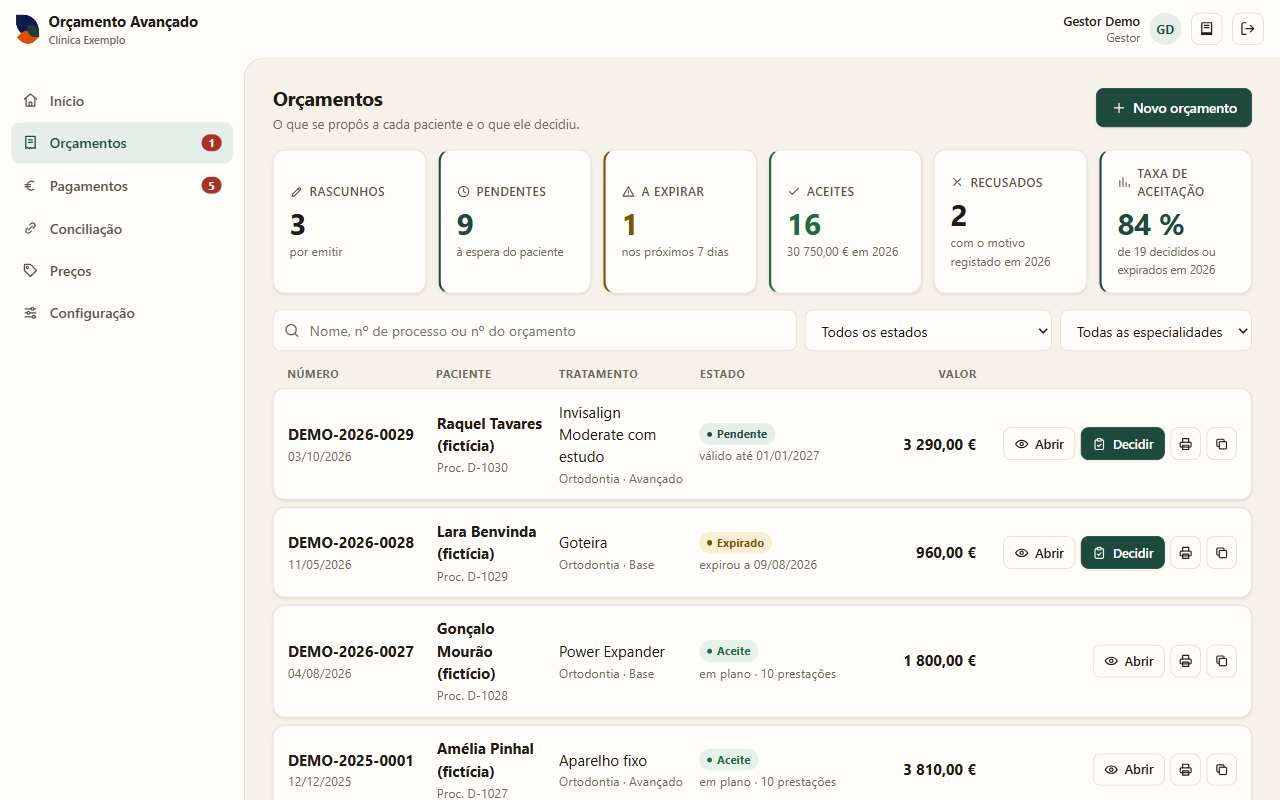This screenshot has height=800, width=1280.
Task: Click the book icon in the header
Action: pos(1206,29)
